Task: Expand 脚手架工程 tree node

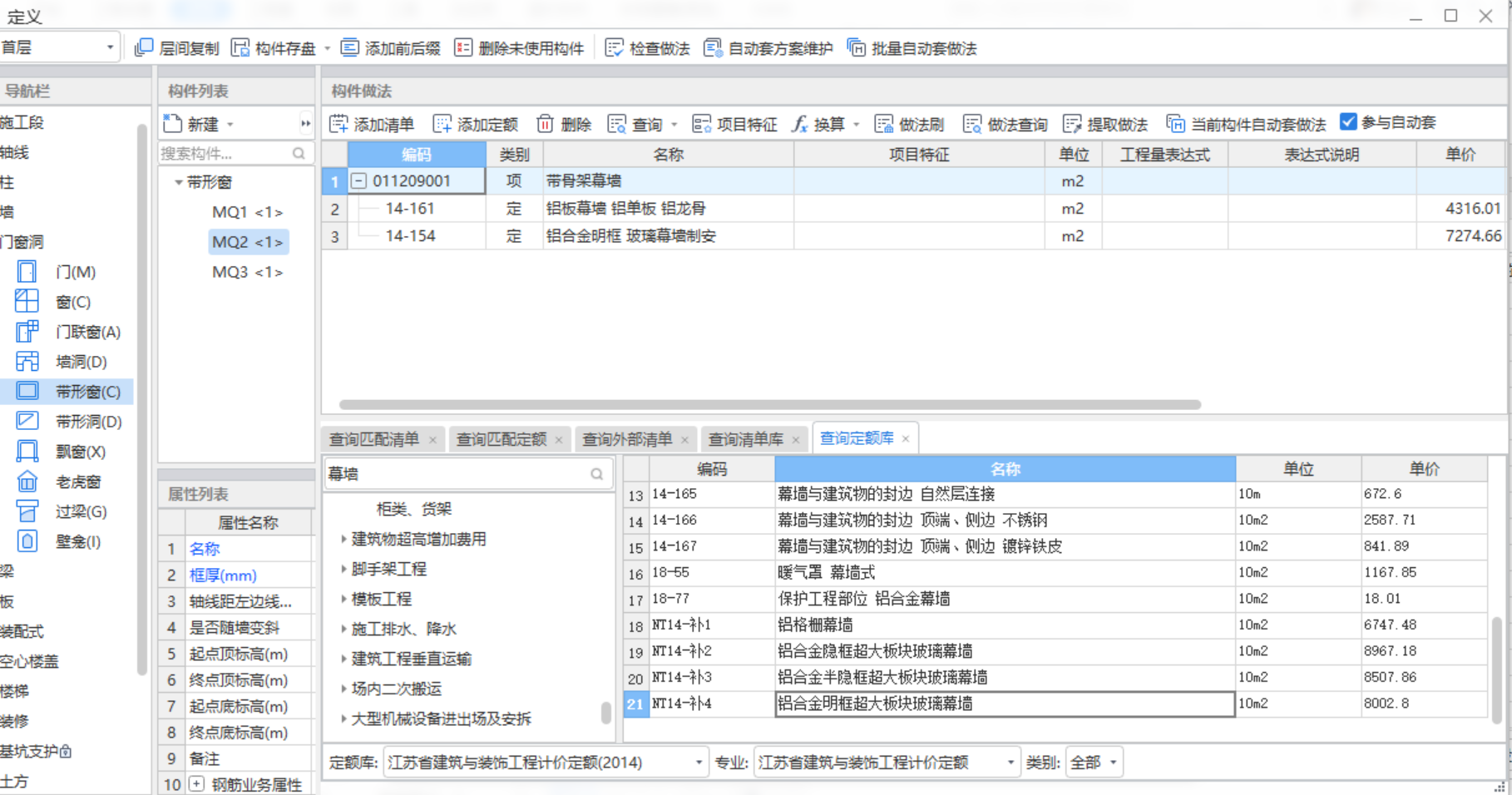Action: (343, 569)
